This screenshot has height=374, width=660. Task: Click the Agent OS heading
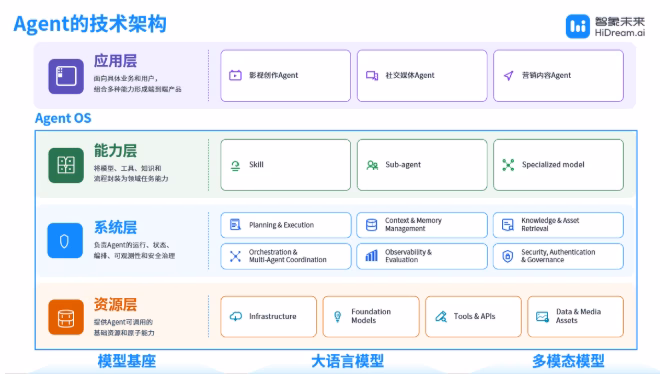coord(63,118)
